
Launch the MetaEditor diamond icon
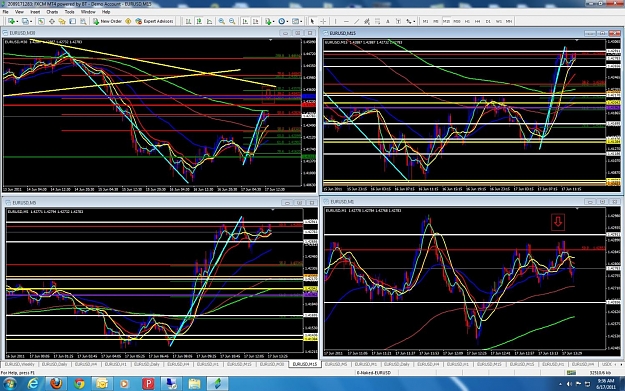pyautogui.click(x=128, y=21)
